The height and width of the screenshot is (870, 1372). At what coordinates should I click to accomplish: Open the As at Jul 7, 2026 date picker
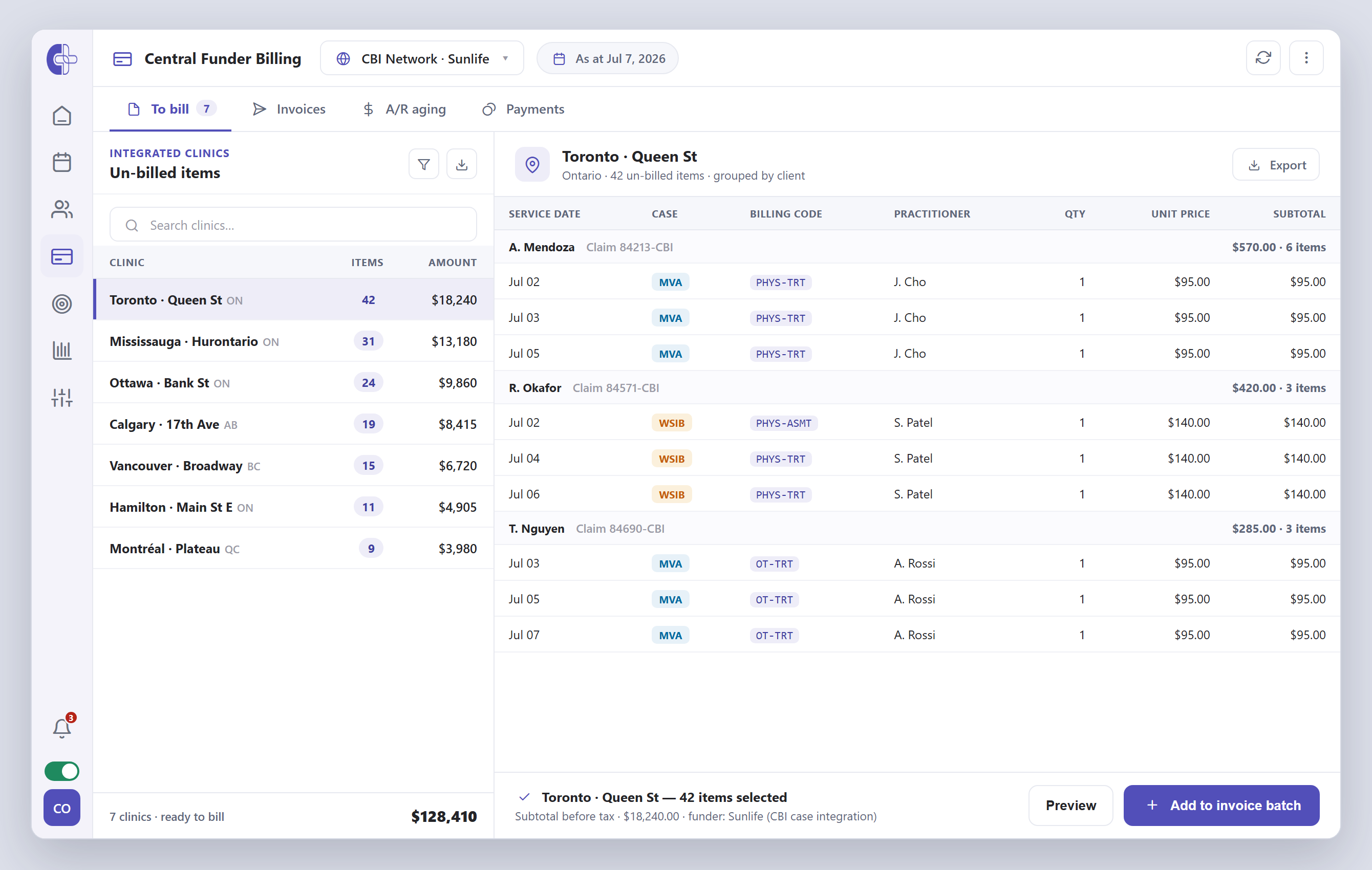[x=607, y=59]
